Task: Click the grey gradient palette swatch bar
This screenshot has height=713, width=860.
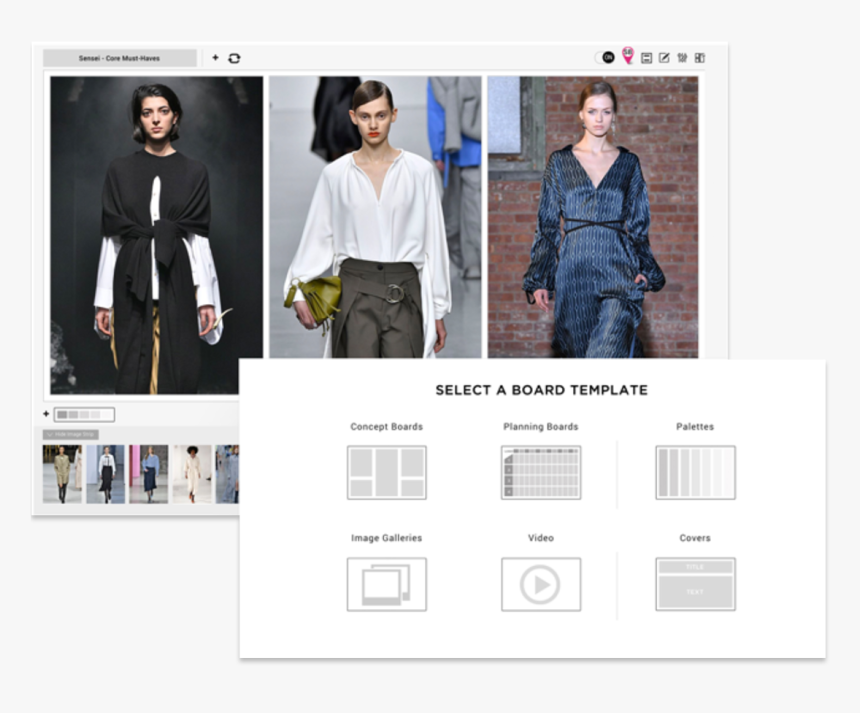Action: (84, 415)
